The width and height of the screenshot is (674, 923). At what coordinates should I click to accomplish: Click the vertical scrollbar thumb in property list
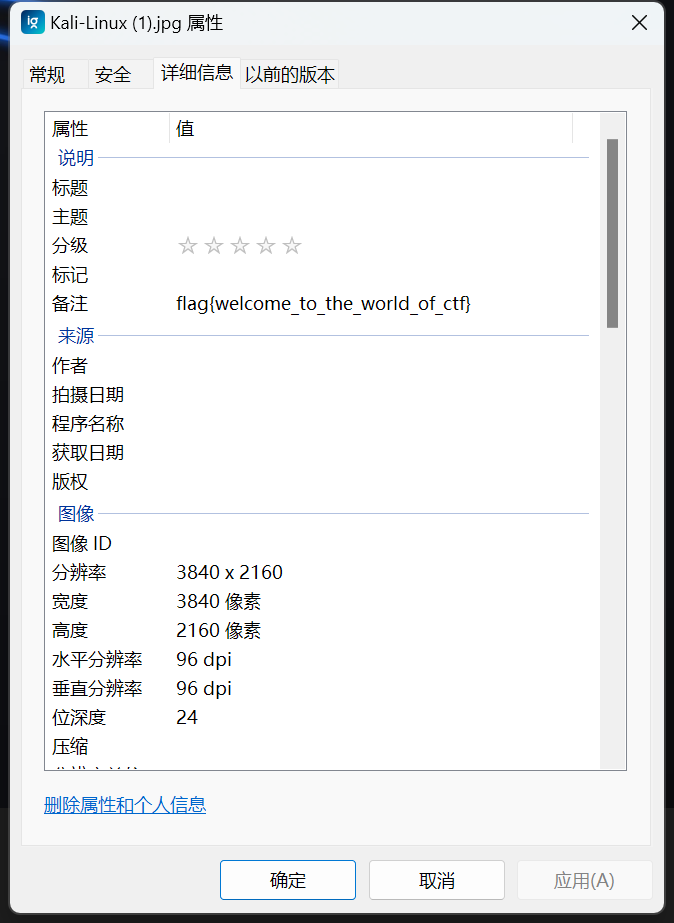(x=612, y=233)
